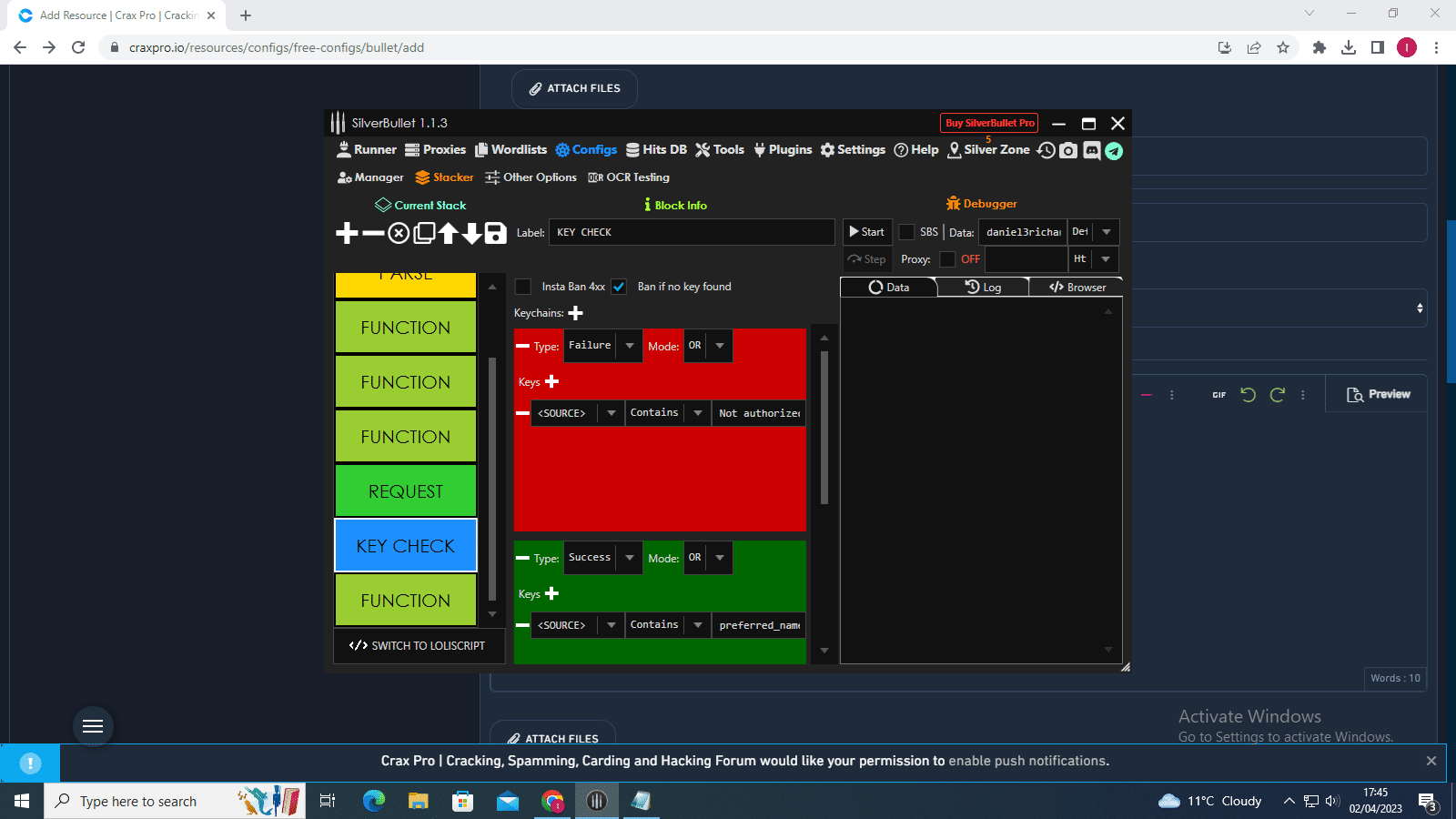Image resolution: width=1456 pixels, height=819 pixels.
Task: Undo in the page editor toolbar
Action: [x=1248, y=395]
